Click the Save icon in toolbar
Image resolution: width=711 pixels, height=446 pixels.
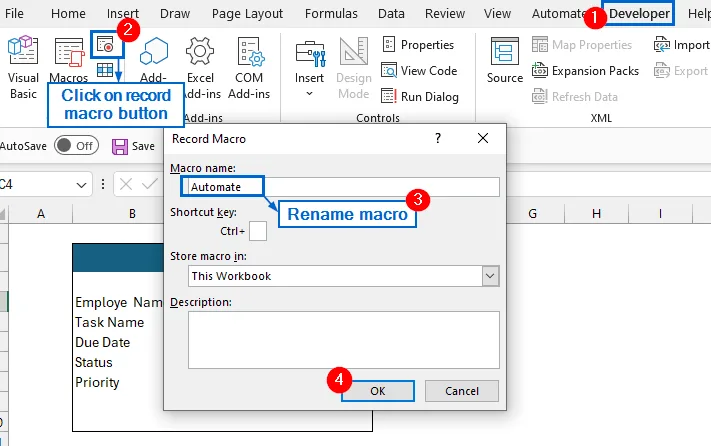[x=120, y=146]
